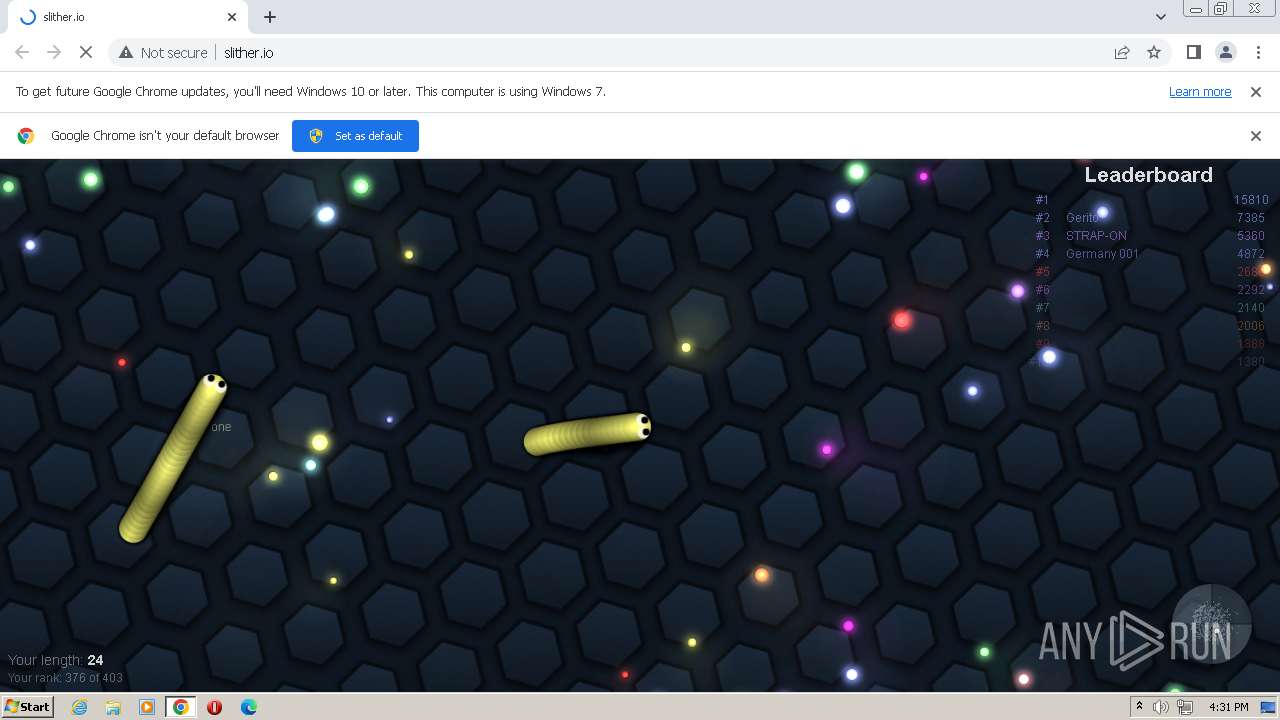Launch Internet Explorer from taskbar
This screenshot has width=1280, height=720.
pyautogui.click(x=79, y=707)
